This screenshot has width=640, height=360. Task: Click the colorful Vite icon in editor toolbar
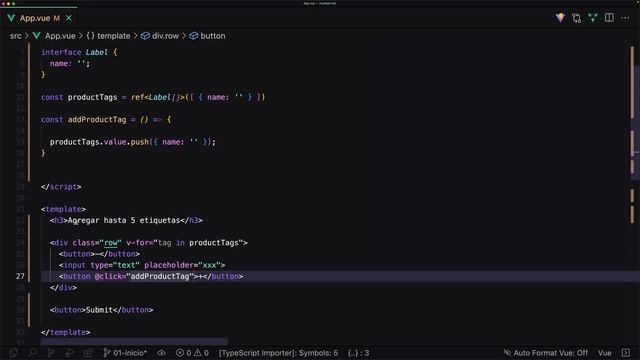(560, 18)
